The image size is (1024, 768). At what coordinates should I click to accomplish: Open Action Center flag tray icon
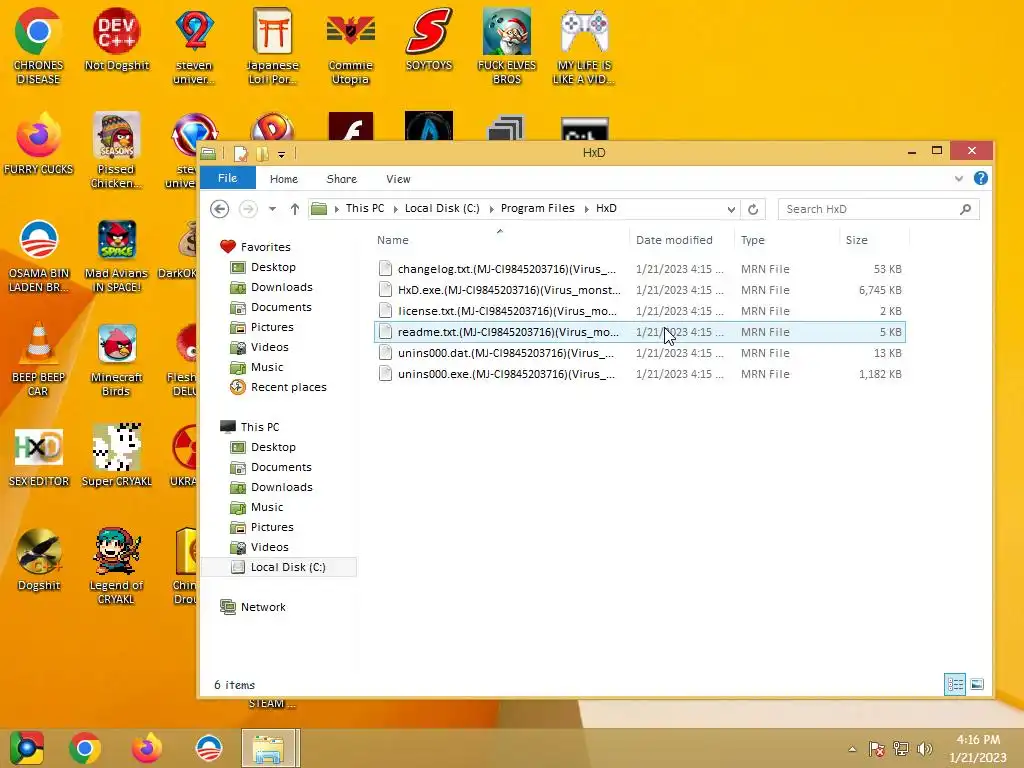point(876,749)
